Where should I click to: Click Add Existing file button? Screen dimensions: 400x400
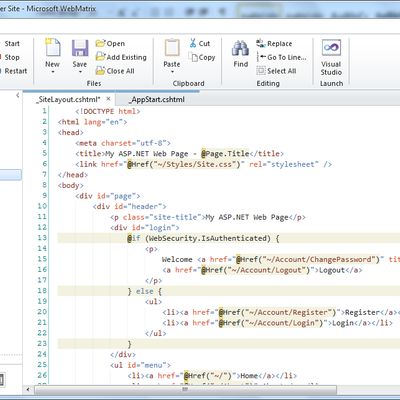click(x=121, y=57)
